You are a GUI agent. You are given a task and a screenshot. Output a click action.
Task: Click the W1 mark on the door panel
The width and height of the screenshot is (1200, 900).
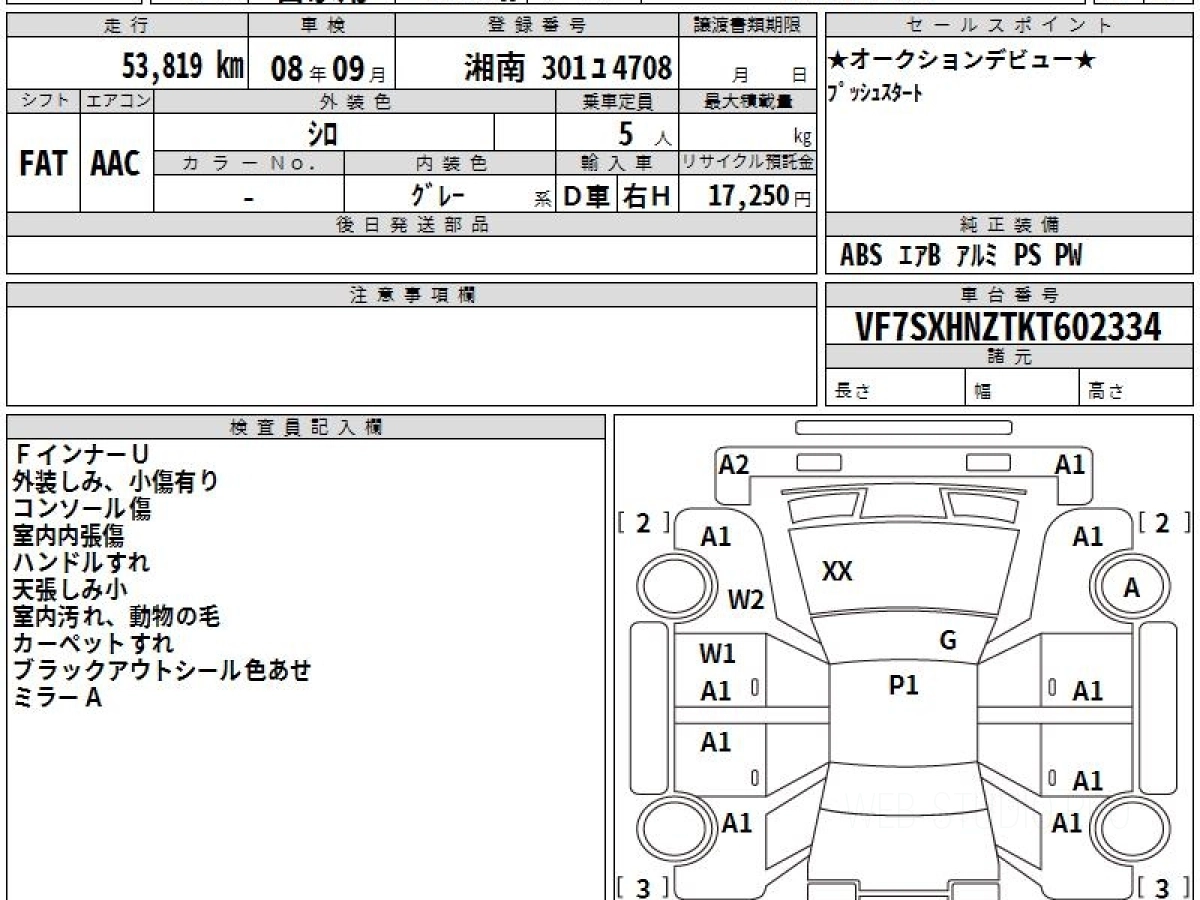(717, 654)
